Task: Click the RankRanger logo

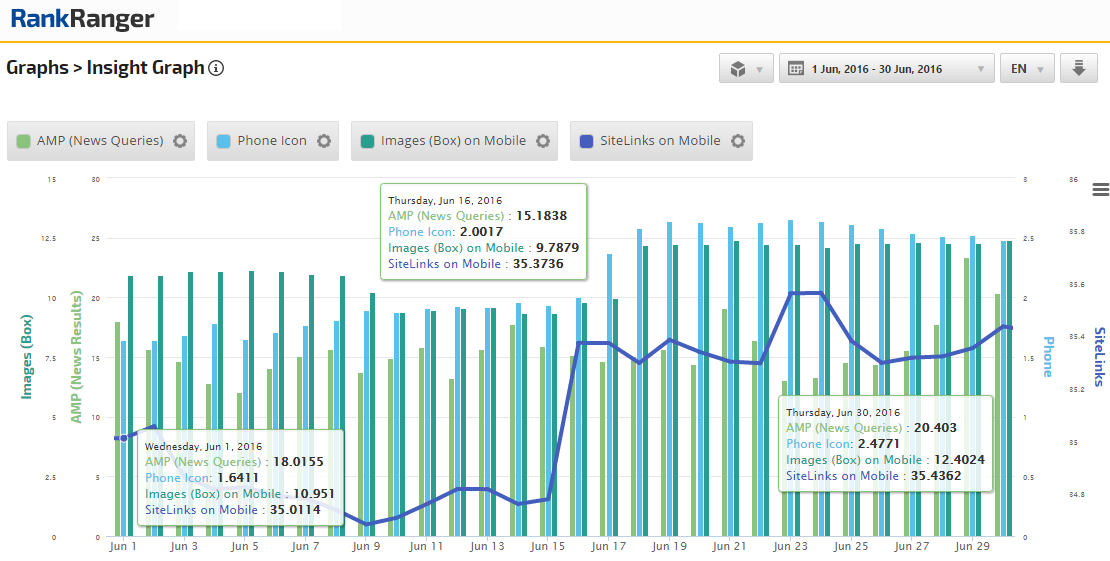Action: pyautogui.click(x=82, y=19)
